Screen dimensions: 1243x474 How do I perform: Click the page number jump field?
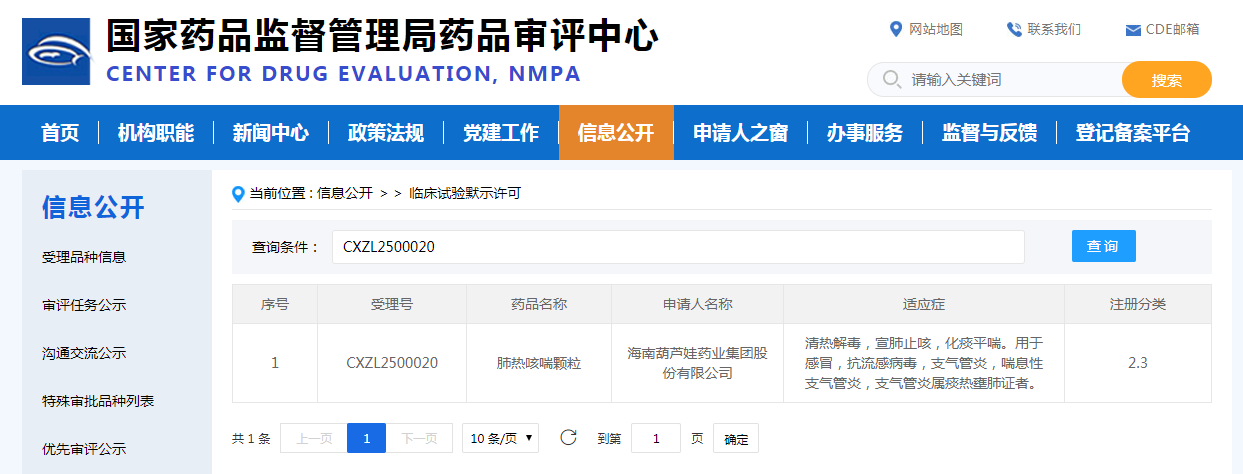pyautogui.click(x=656, y=438)
